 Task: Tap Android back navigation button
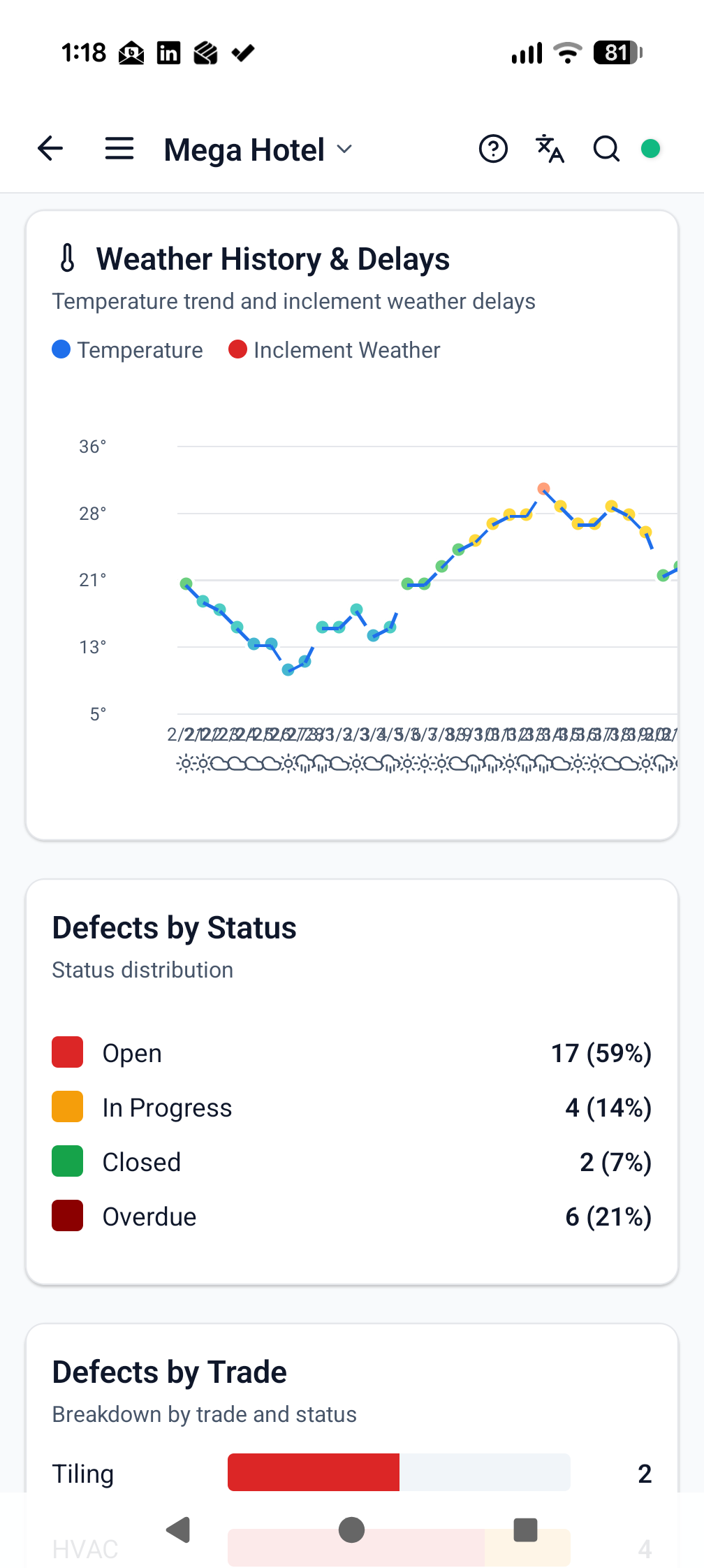[179, 1530]
